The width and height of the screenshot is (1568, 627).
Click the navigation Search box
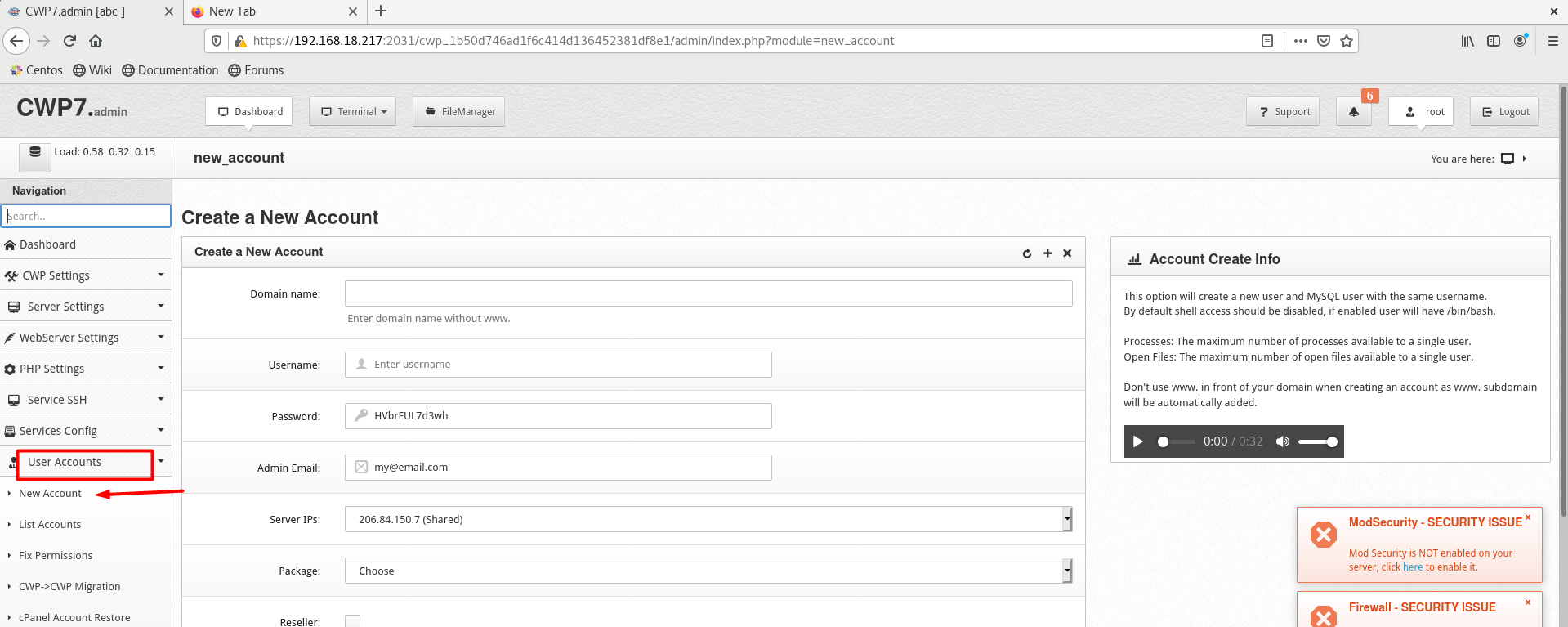click(x=86, y=216)
